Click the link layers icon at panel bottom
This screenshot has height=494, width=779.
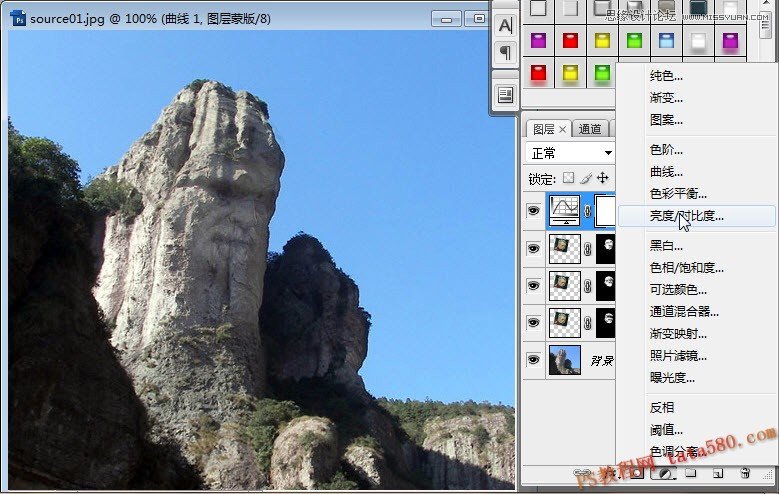click(580, 473)
